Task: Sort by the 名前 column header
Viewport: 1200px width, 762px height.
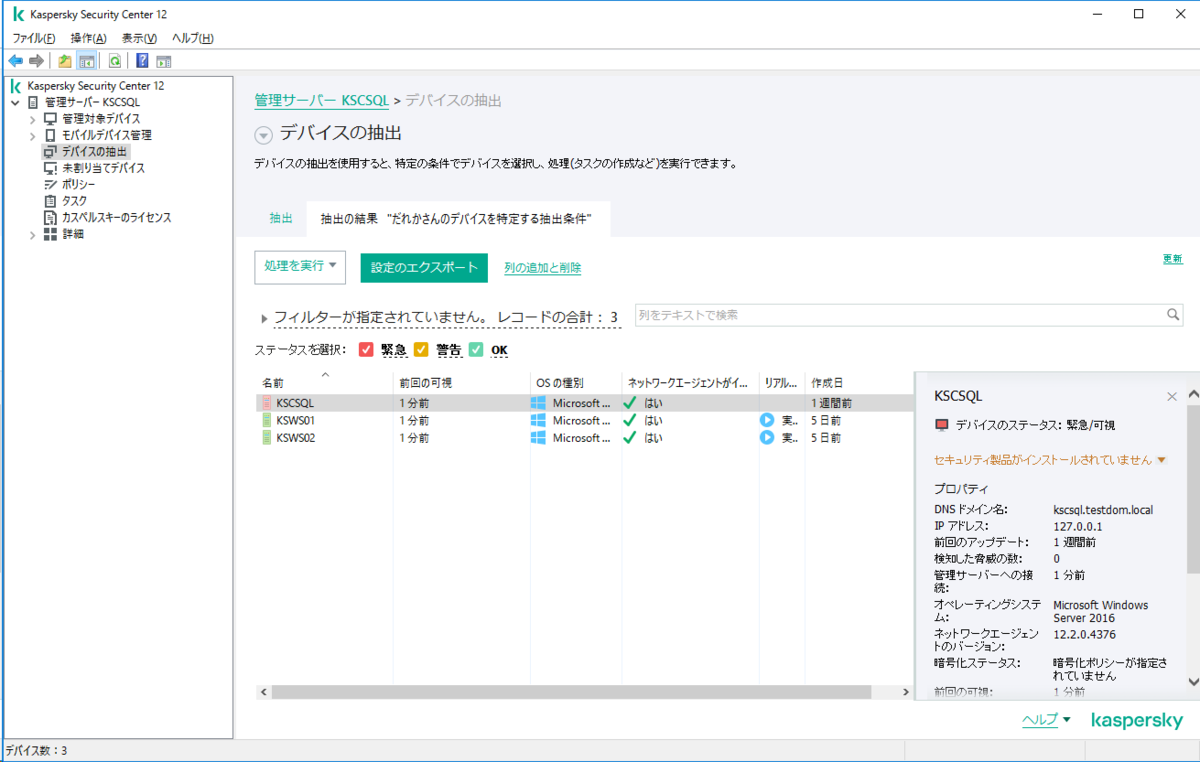Action: [x=273, y=383]
